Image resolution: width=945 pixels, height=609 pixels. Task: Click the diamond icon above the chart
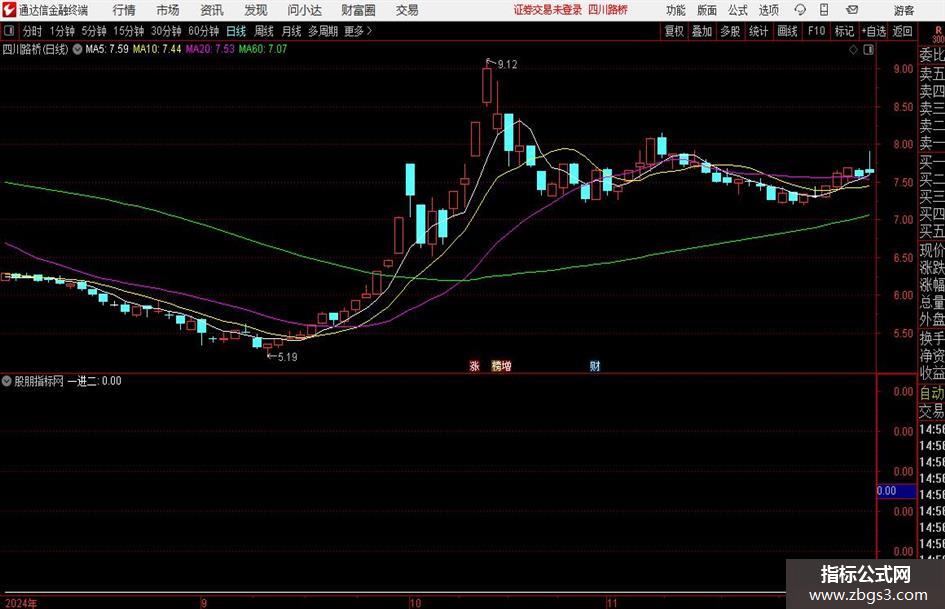click(853, 50)
